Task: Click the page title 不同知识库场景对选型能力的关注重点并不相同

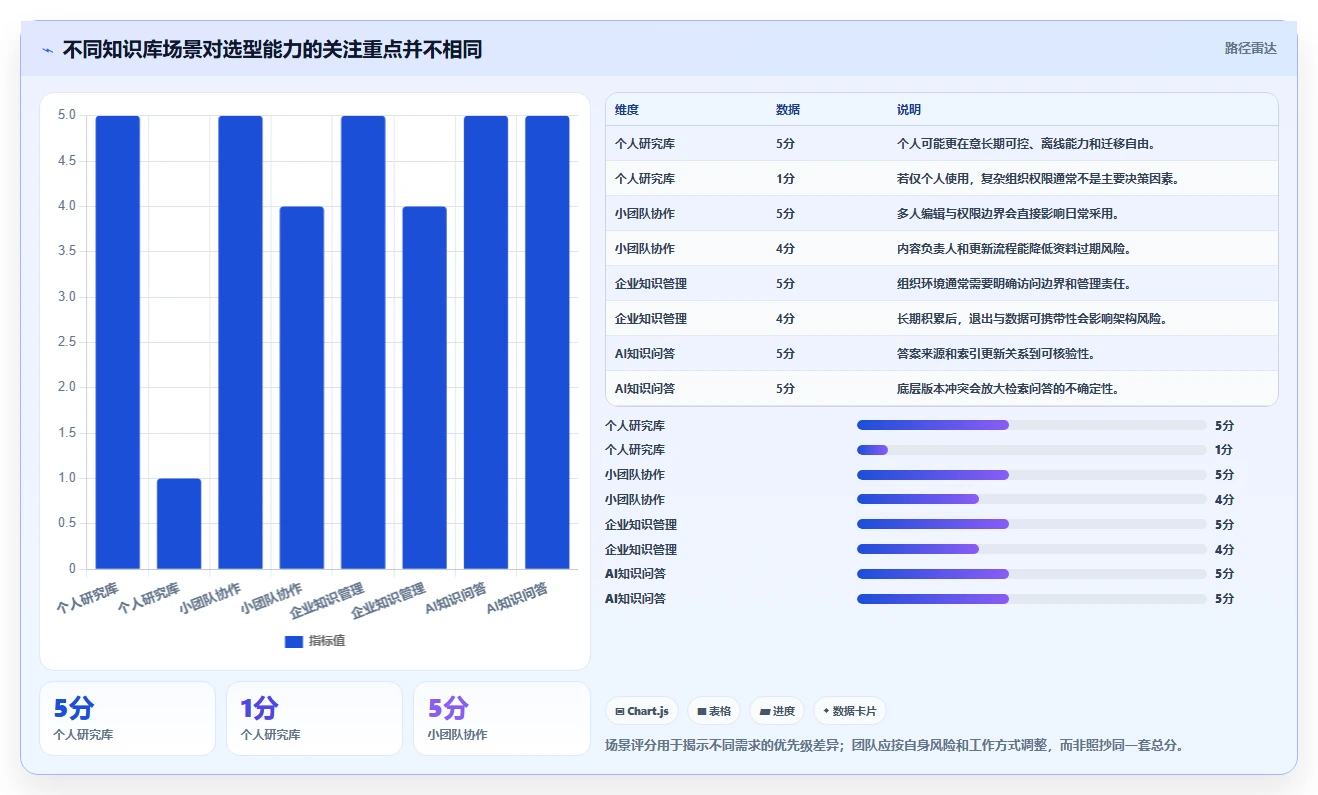Action: click(272, 49)
